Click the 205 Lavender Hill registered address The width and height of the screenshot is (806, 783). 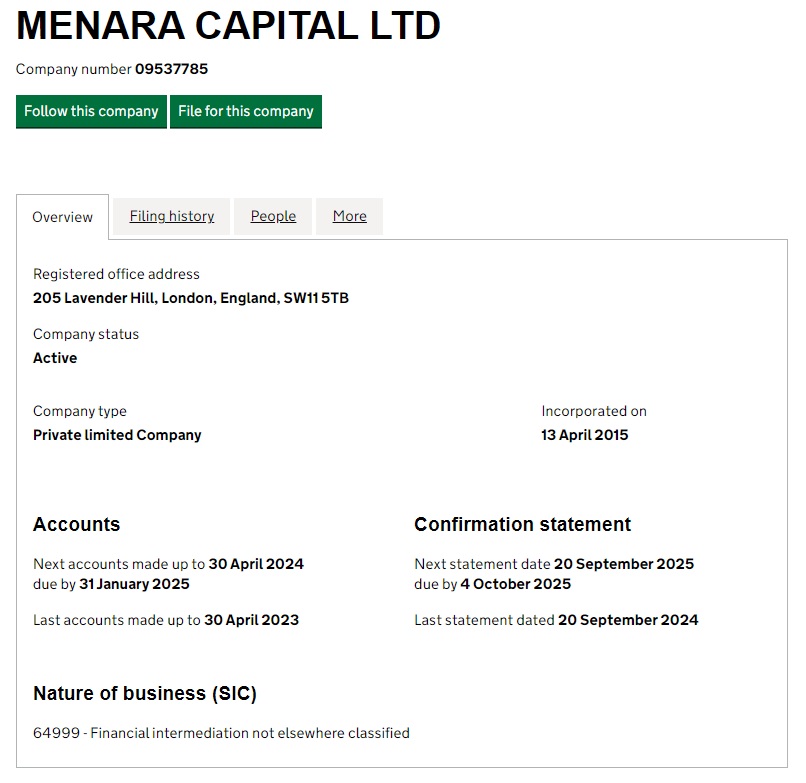190,298
